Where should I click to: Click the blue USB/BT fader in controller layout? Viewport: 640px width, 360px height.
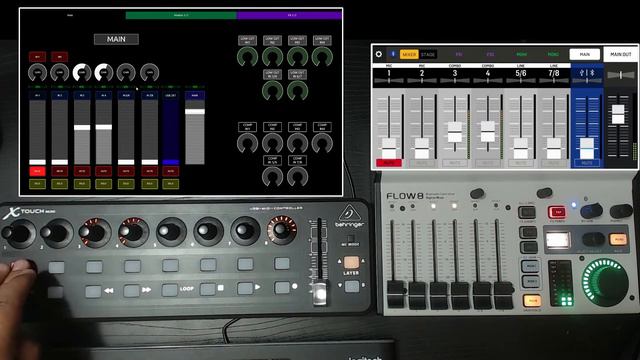tap(171, 162)
